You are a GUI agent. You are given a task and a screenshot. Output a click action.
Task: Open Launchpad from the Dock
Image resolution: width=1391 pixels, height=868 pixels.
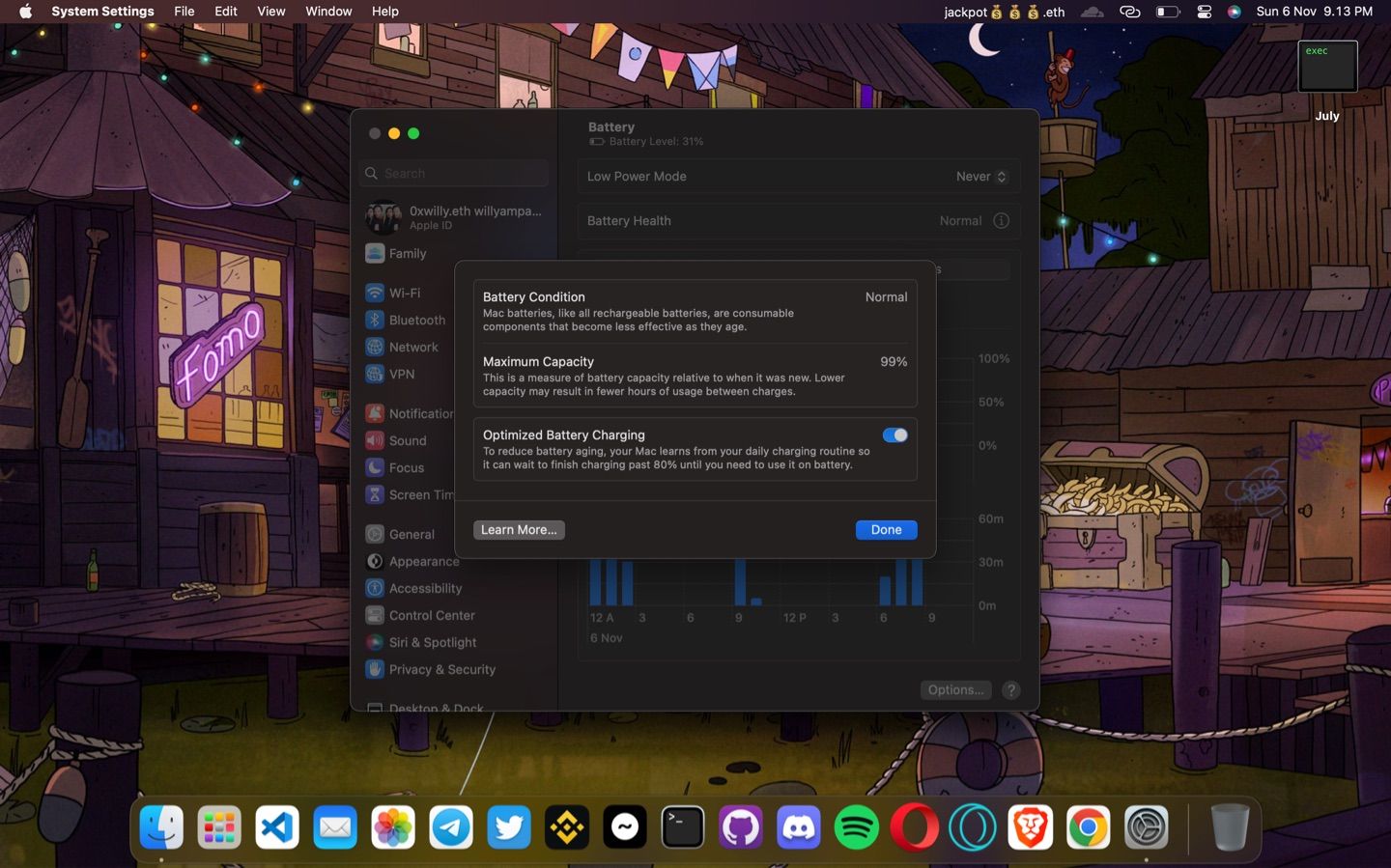click(219, 827)
